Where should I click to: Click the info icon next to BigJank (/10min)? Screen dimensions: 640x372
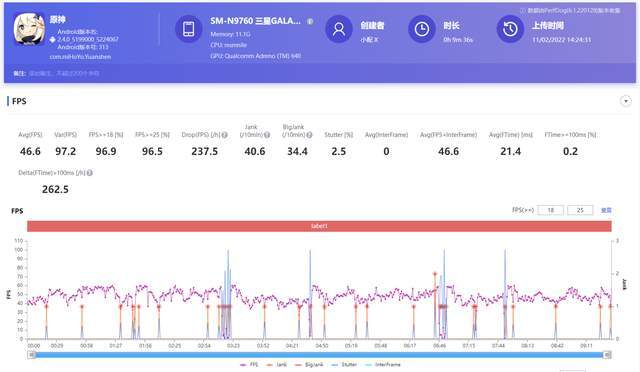[x=309, y=135]
